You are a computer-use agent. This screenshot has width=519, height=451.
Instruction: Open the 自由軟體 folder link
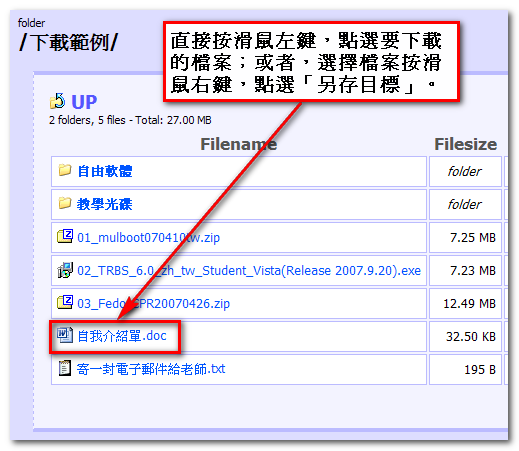(x=105, y=171)
